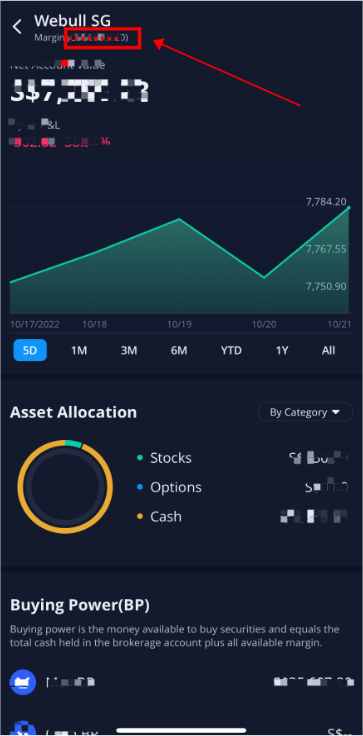The image size is (363, 736).
Task: Click the blue circular icon under Buying Power
Action: click(x=23, y=682)
